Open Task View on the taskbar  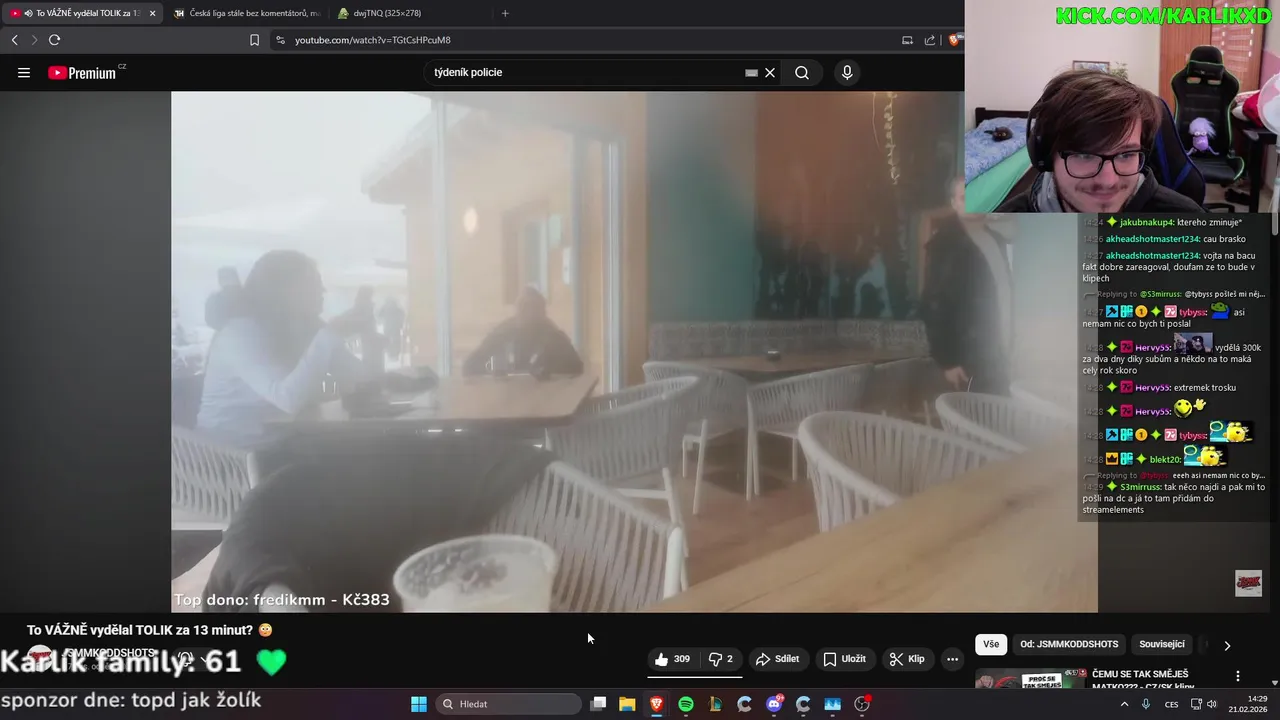tap(598, 704)
